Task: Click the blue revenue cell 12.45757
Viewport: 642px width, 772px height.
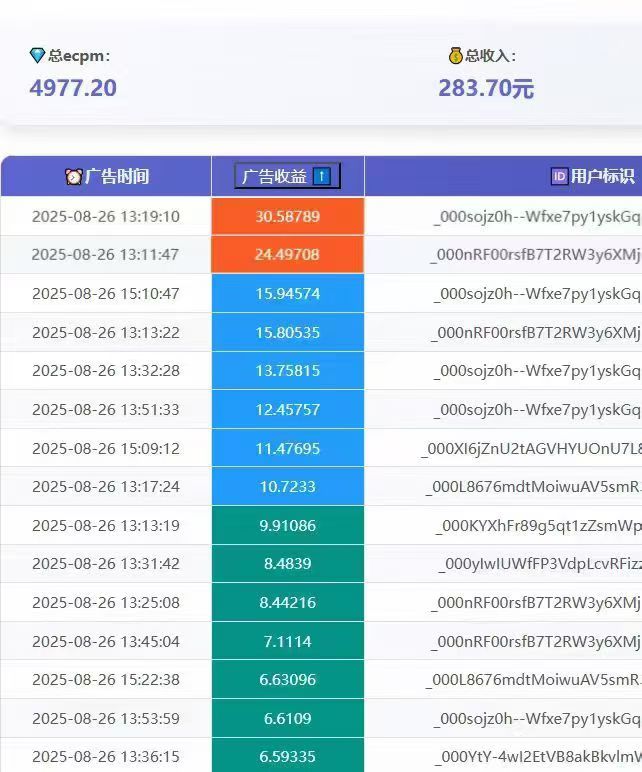Action: [x=288, y=409]
